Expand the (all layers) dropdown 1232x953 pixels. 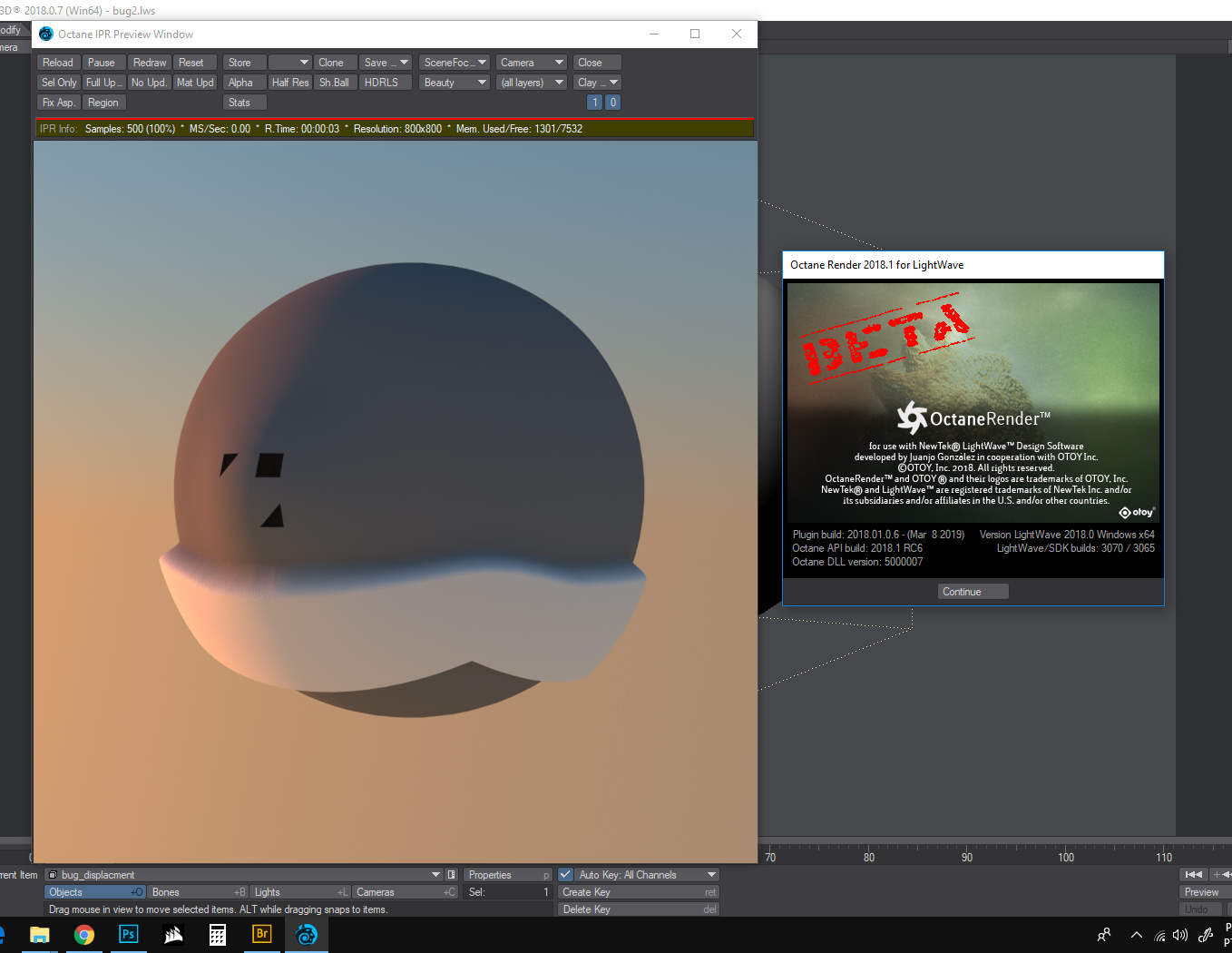[532, 83]
